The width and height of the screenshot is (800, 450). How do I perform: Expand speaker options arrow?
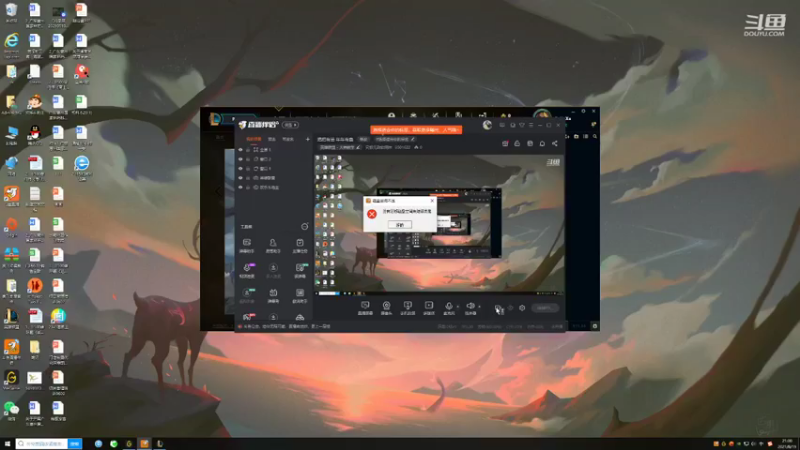pos(480,307)
